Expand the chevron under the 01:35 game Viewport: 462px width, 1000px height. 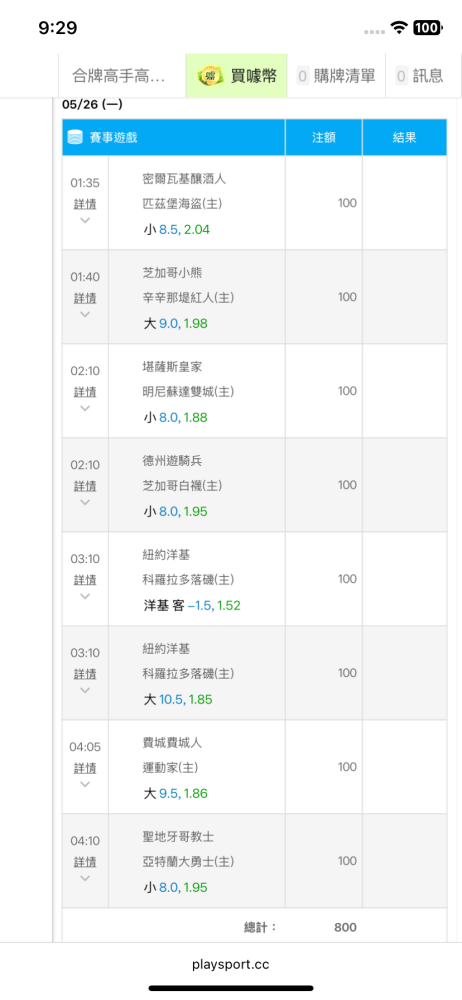point(85,220)
